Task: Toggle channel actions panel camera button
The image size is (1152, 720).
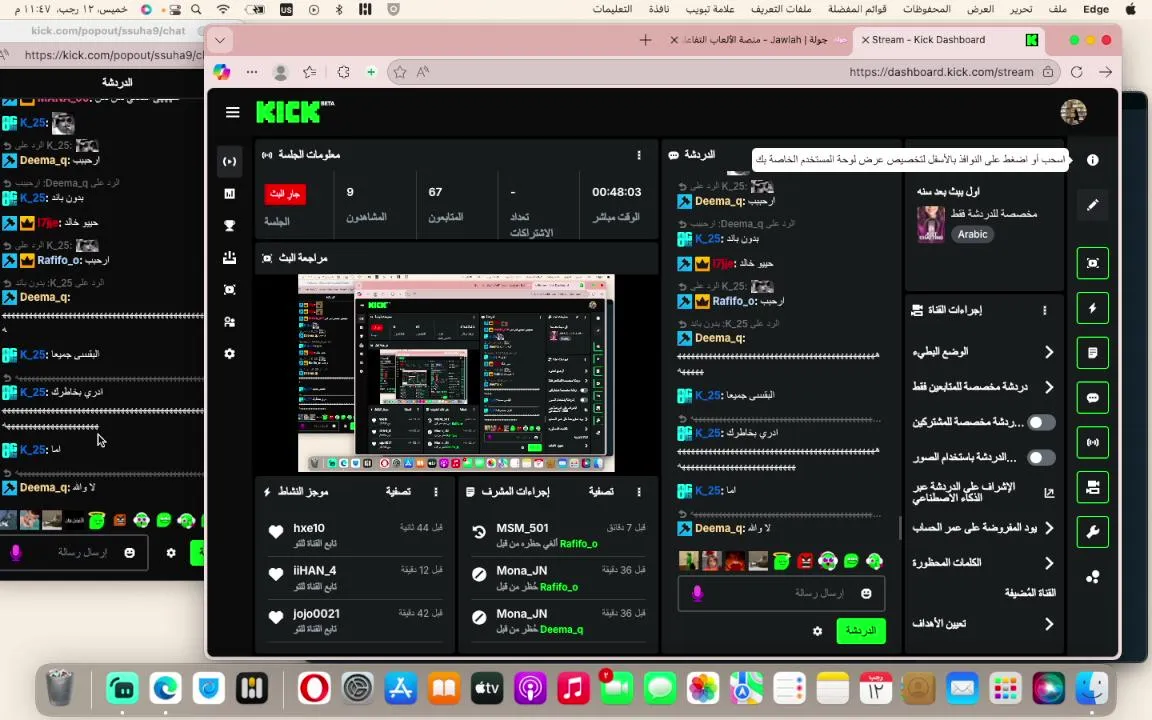Action: pyautogui.click(x=1092, y=487)
